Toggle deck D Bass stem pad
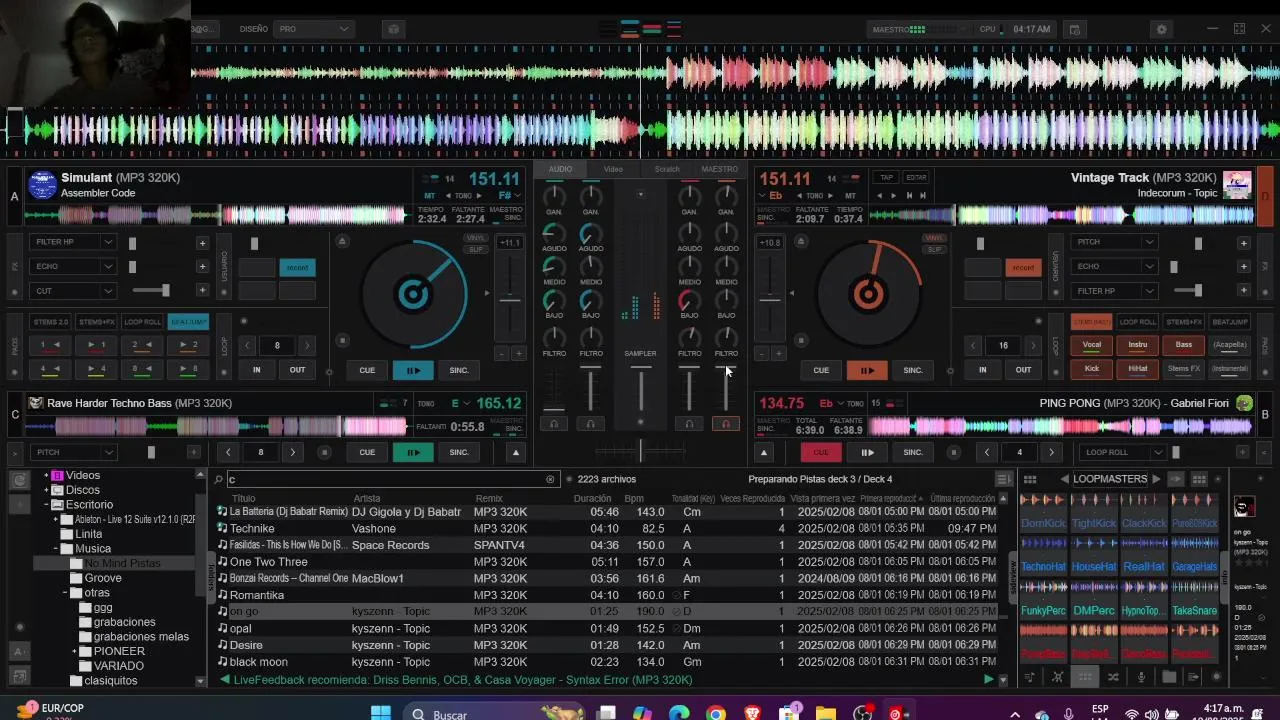1280x720 pixels. 1184,345
